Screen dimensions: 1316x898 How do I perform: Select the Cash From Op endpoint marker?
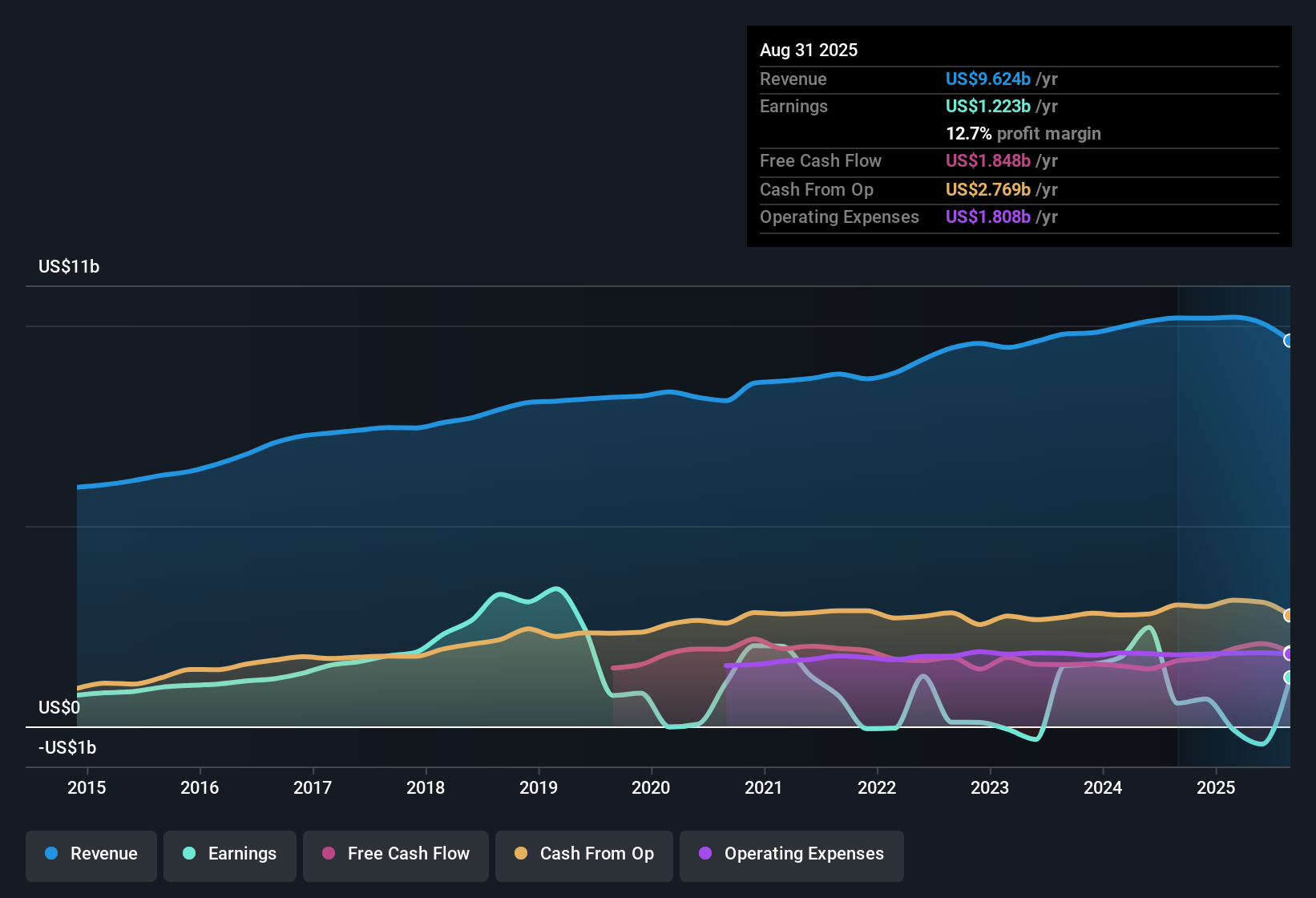[x=1289, y=615]
